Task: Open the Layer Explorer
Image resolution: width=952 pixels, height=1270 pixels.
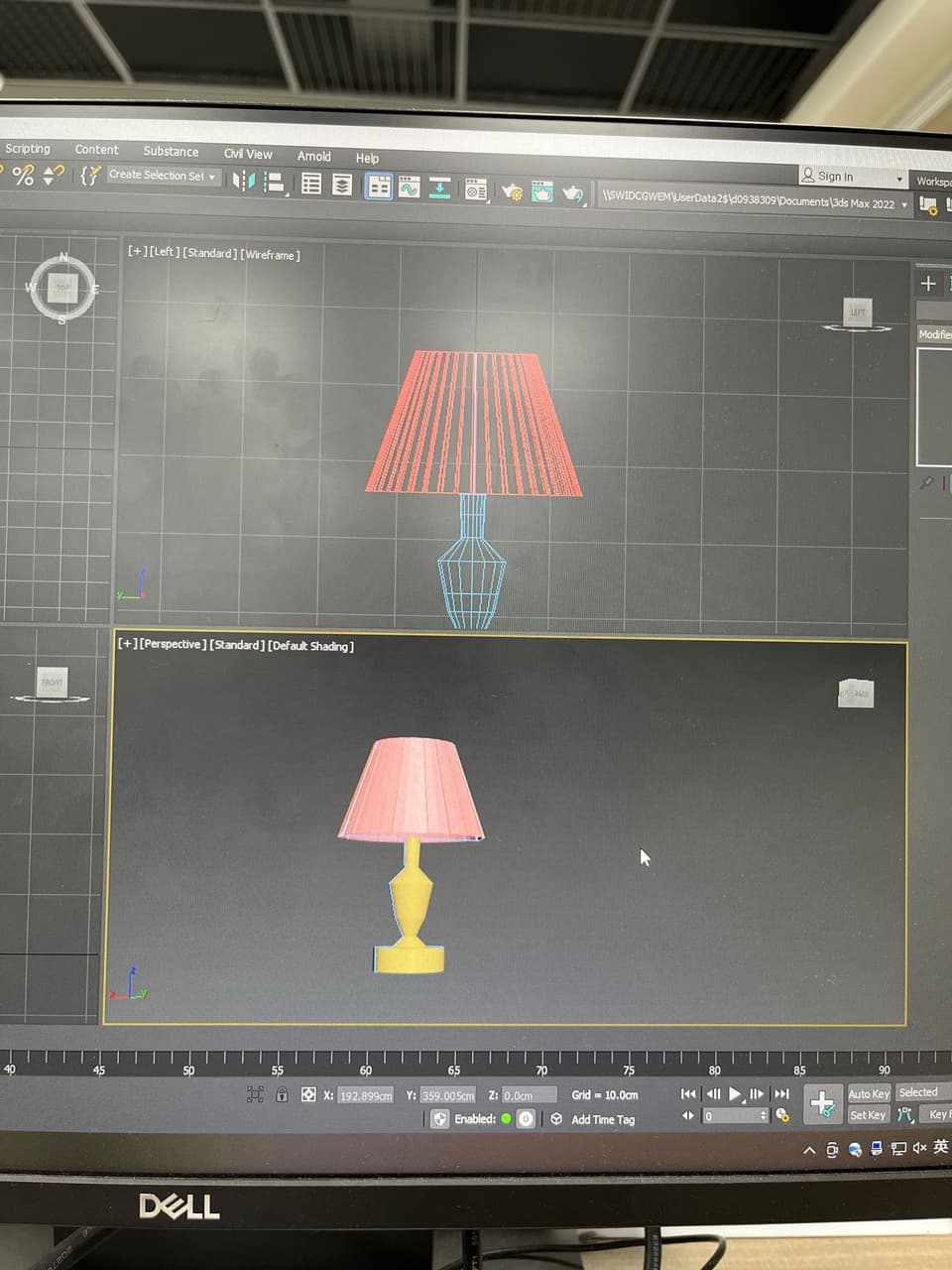Action: (340, 185)
